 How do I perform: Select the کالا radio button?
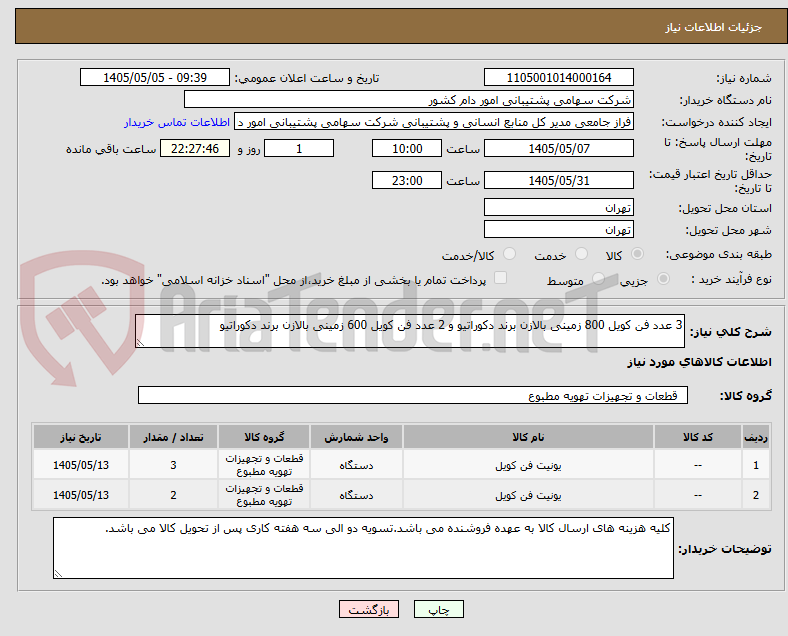[637, 254]
